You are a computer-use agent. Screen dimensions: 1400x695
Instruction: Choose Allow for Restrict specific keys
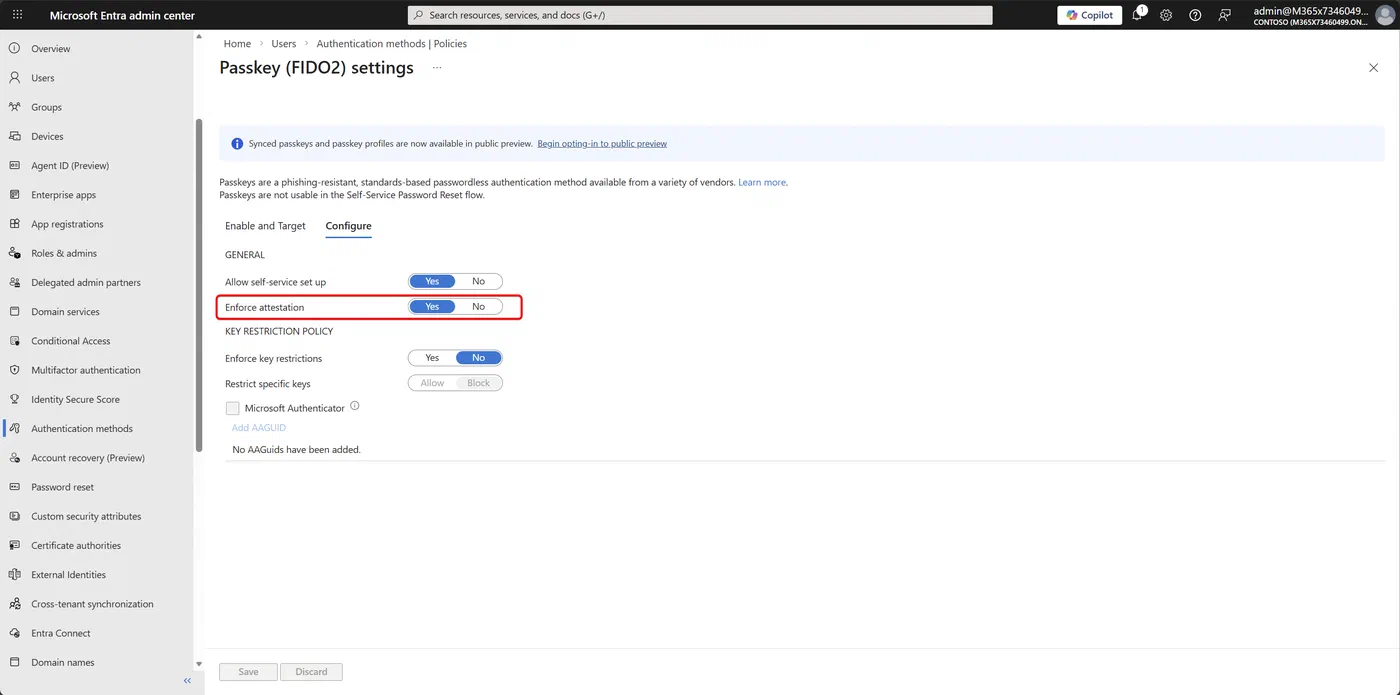[x=432, y=383]
